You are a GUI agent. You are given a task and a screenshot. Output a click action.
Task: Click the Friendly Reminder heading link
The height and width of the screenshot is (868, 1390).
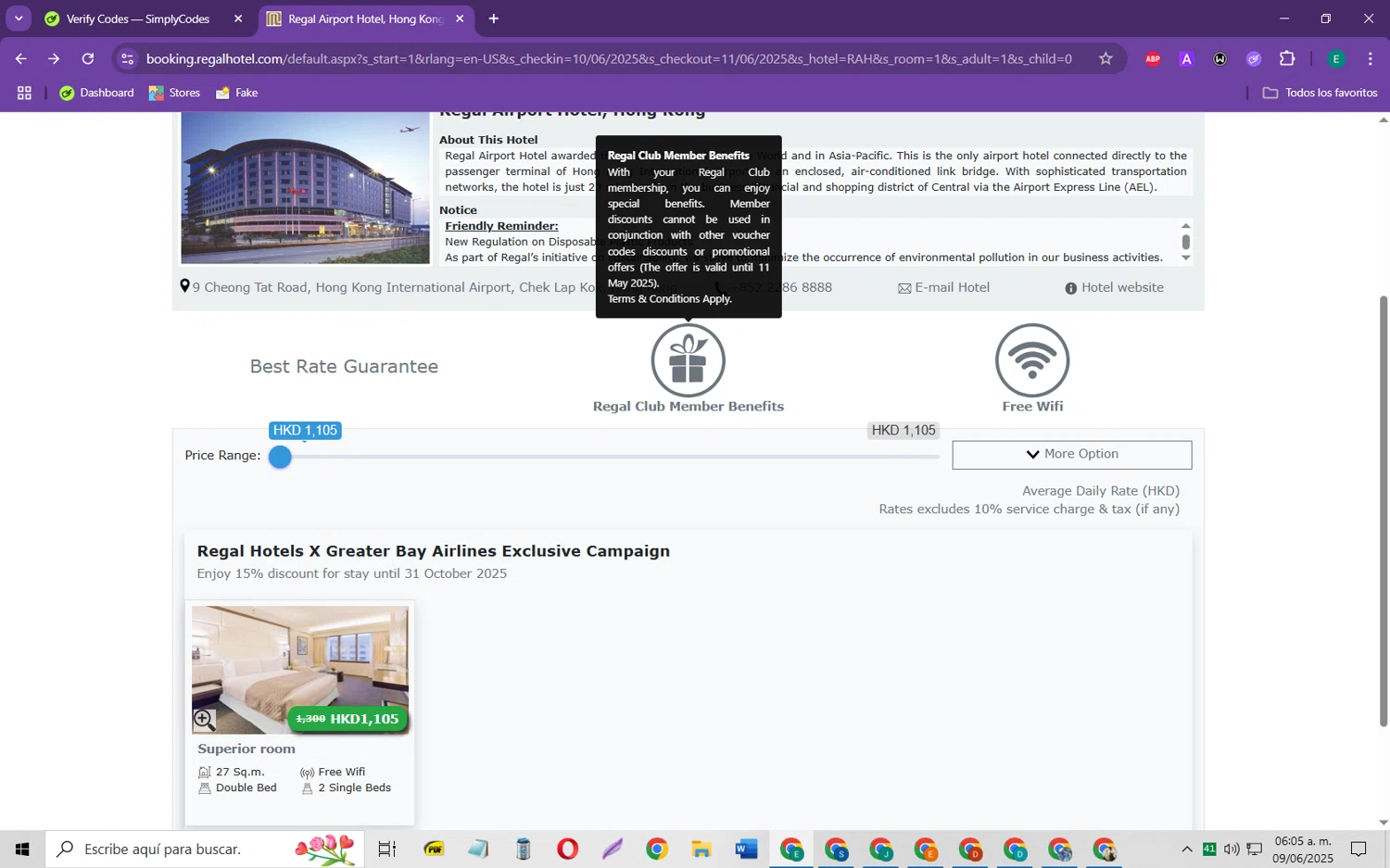[501, 226]
